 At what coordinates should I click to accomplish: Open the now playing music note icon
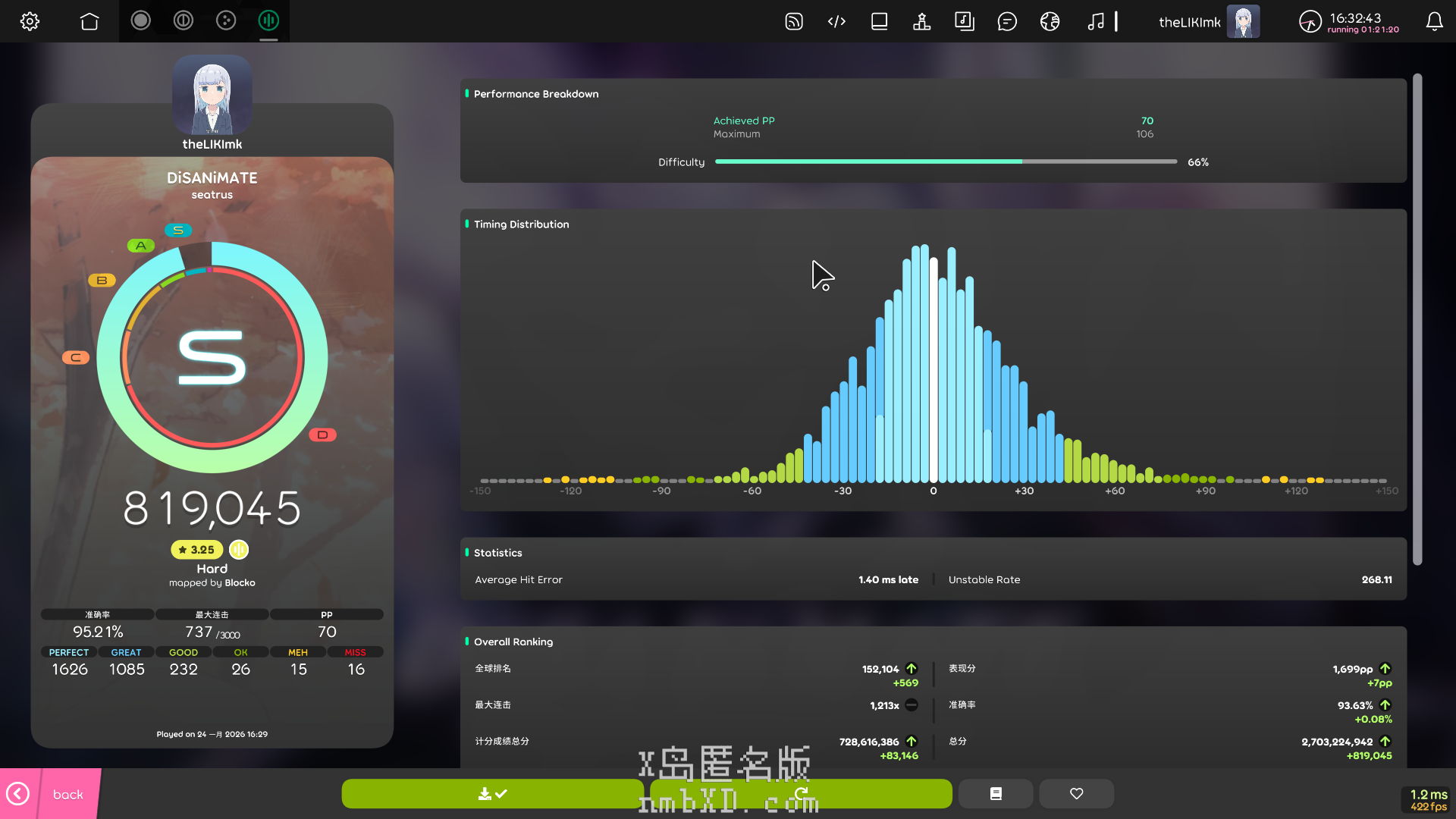(1095, 21)
